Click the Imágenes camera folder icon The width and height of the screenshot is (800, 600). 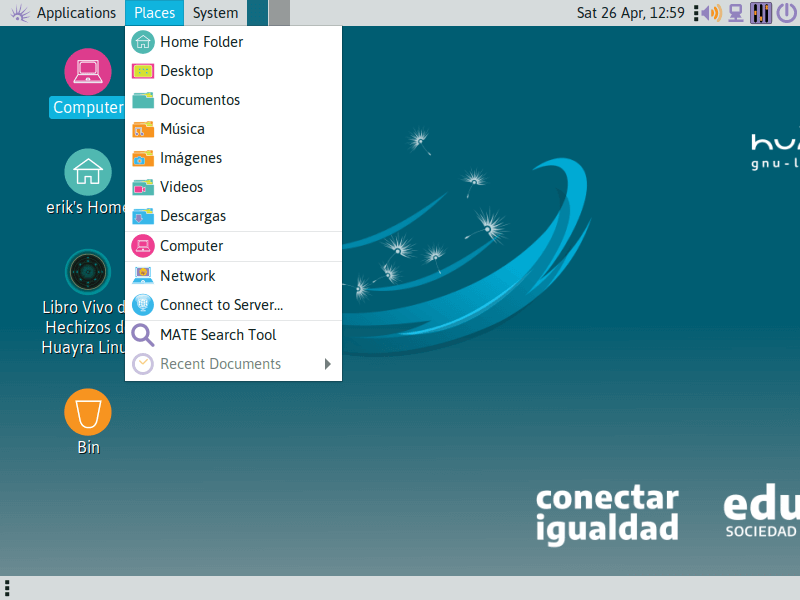pyautogui.click(x=143, y=158)
